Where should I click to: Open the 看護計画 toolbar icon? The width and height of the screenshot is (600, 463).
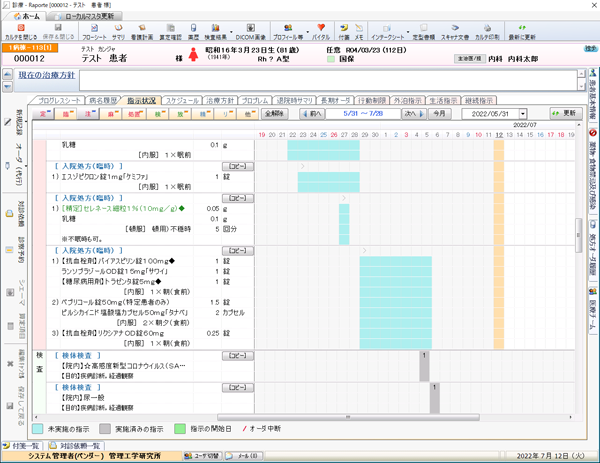coord(142,31)
